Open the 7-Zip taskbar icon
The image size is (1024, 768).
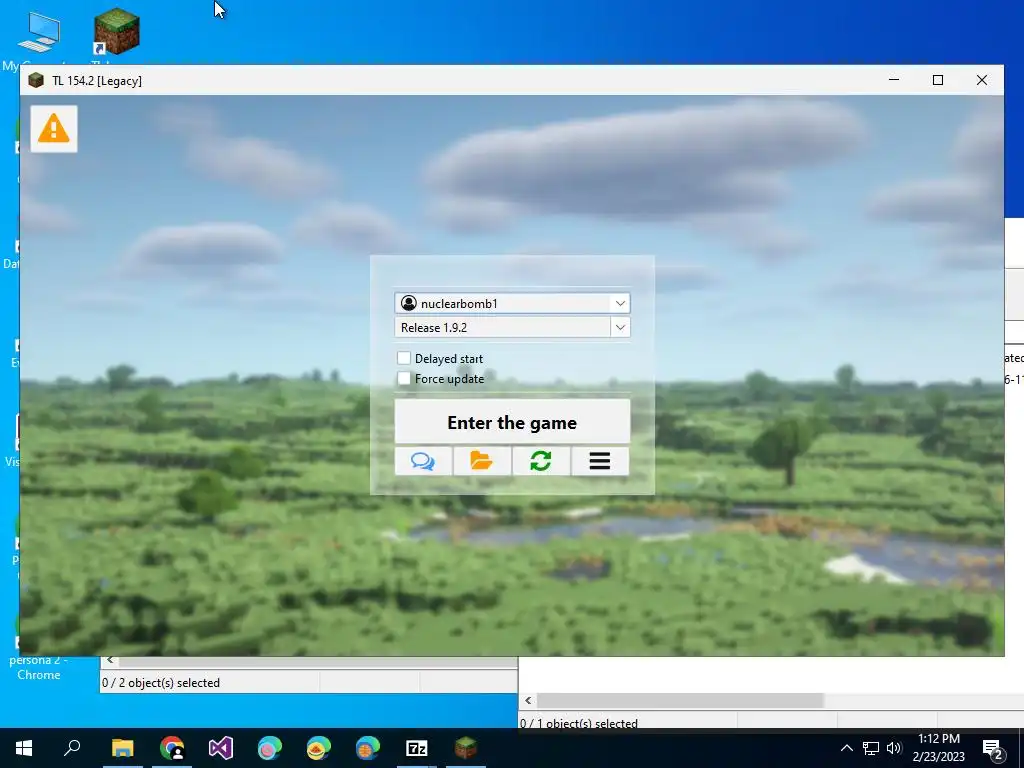tap(417, 748)
